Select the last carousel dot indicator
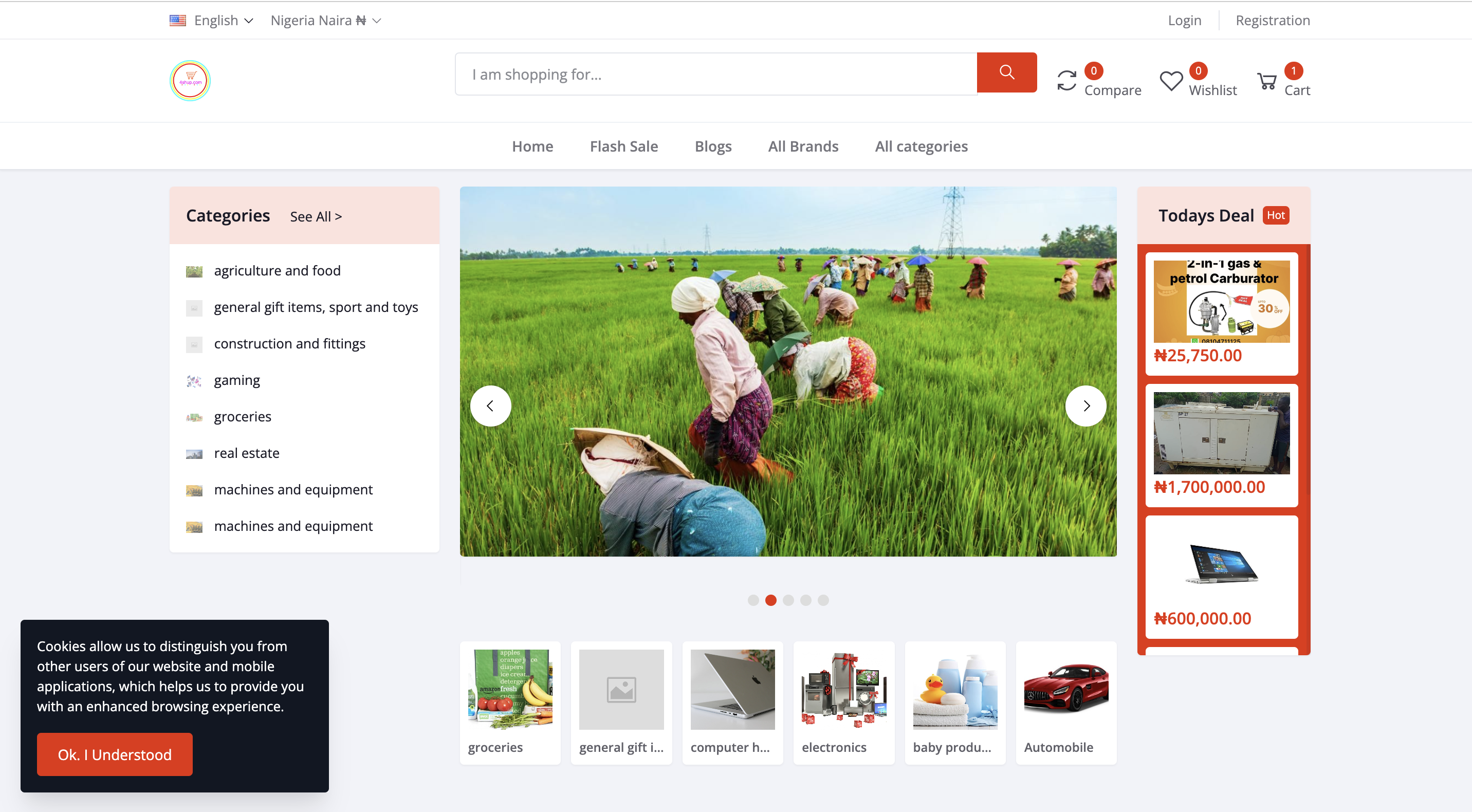1472x812 pixels. [x=823, y=600]
